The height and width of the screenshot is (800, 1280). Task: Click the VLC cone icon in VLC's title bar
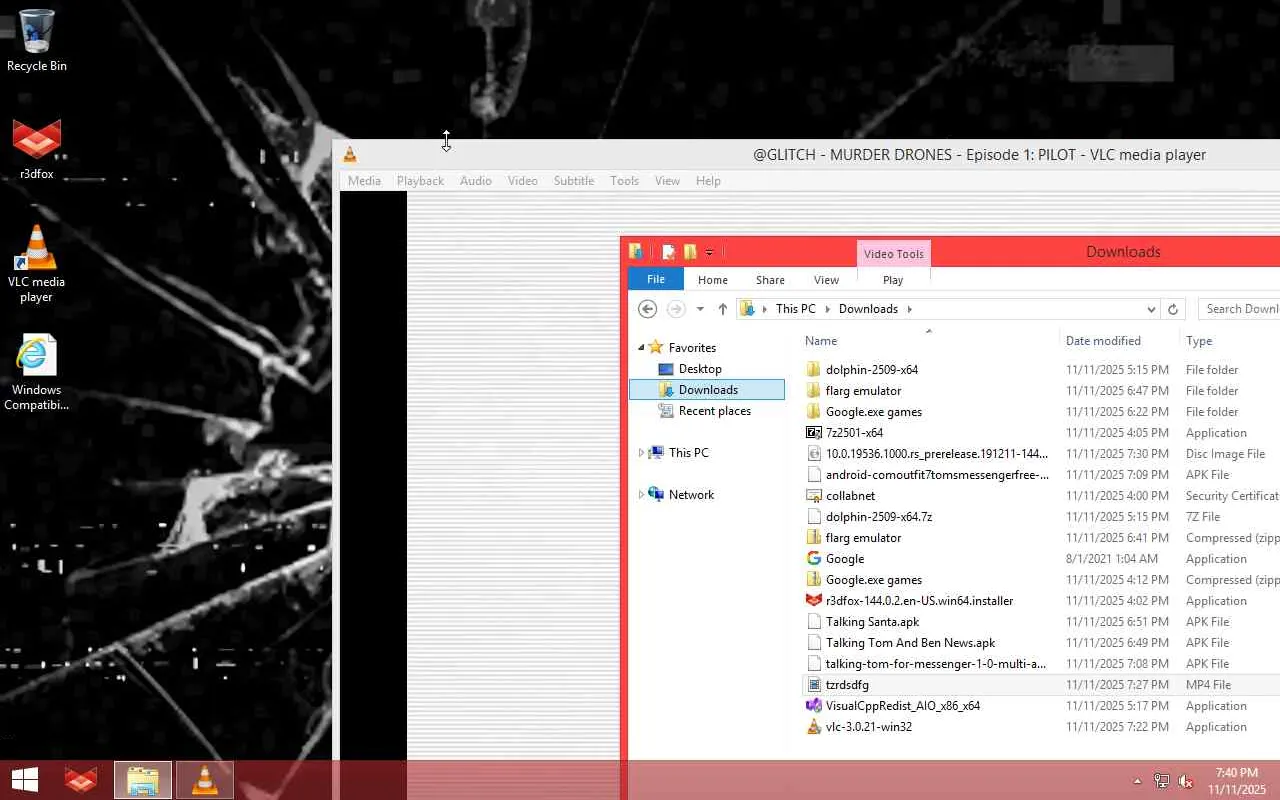point(350,155)
